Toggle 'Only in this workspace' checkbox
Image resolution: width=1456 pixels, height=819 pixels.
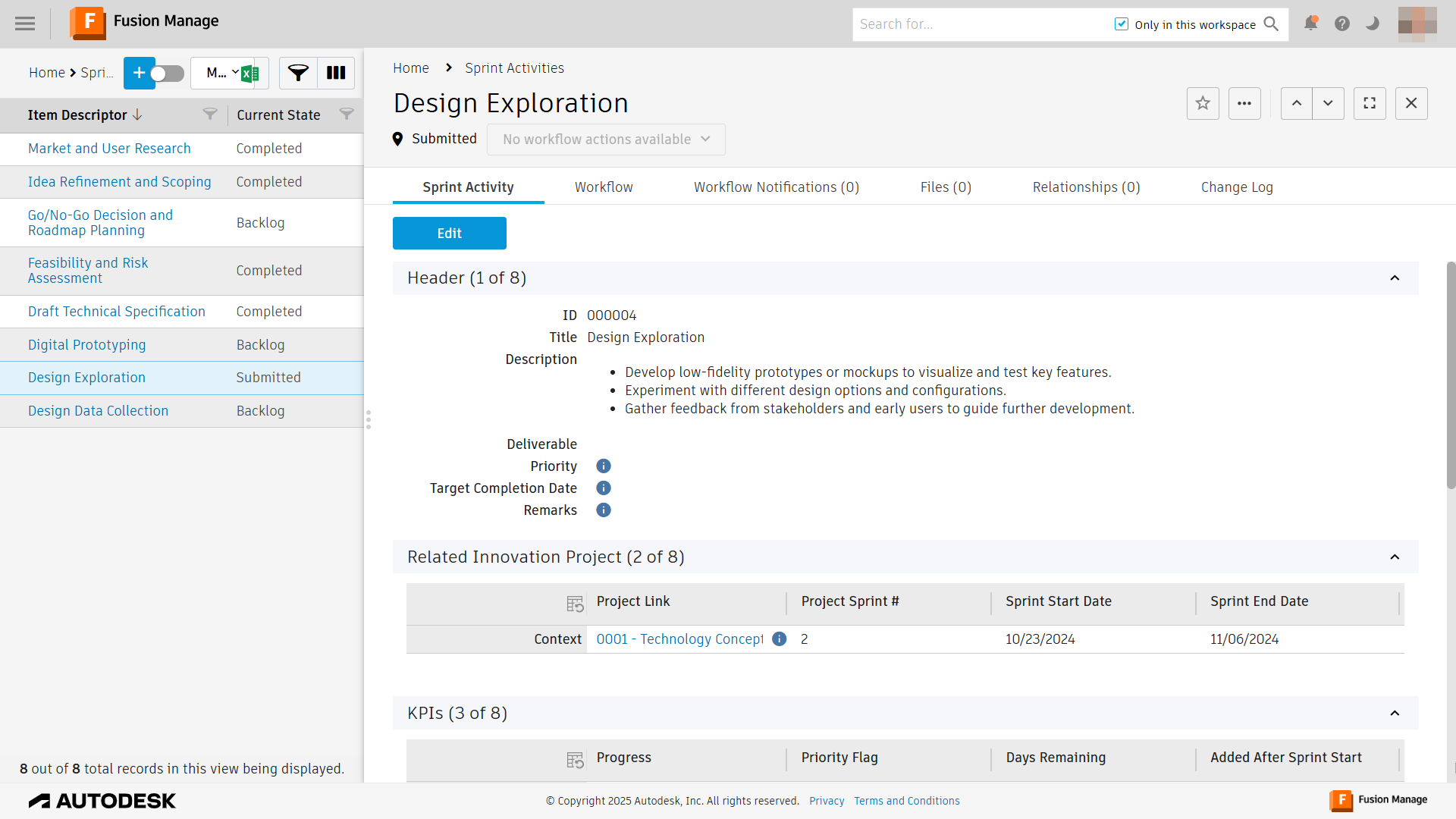tap(1122, 24)
